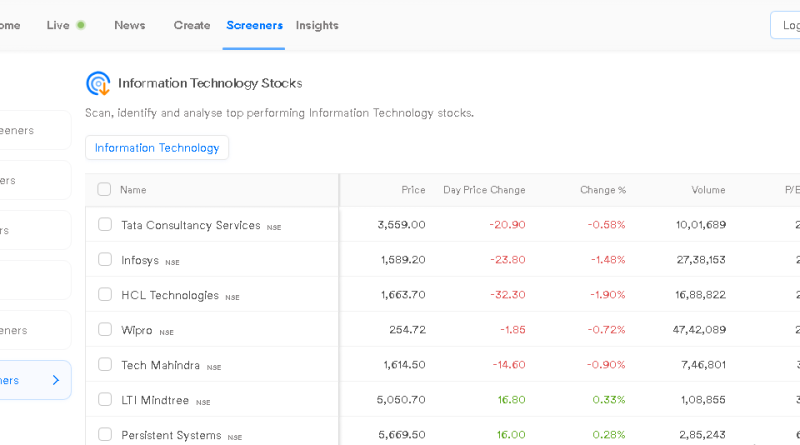Select the Screeners tab
The width and height of the screenshot is (800, 445).
coord(254,25)
